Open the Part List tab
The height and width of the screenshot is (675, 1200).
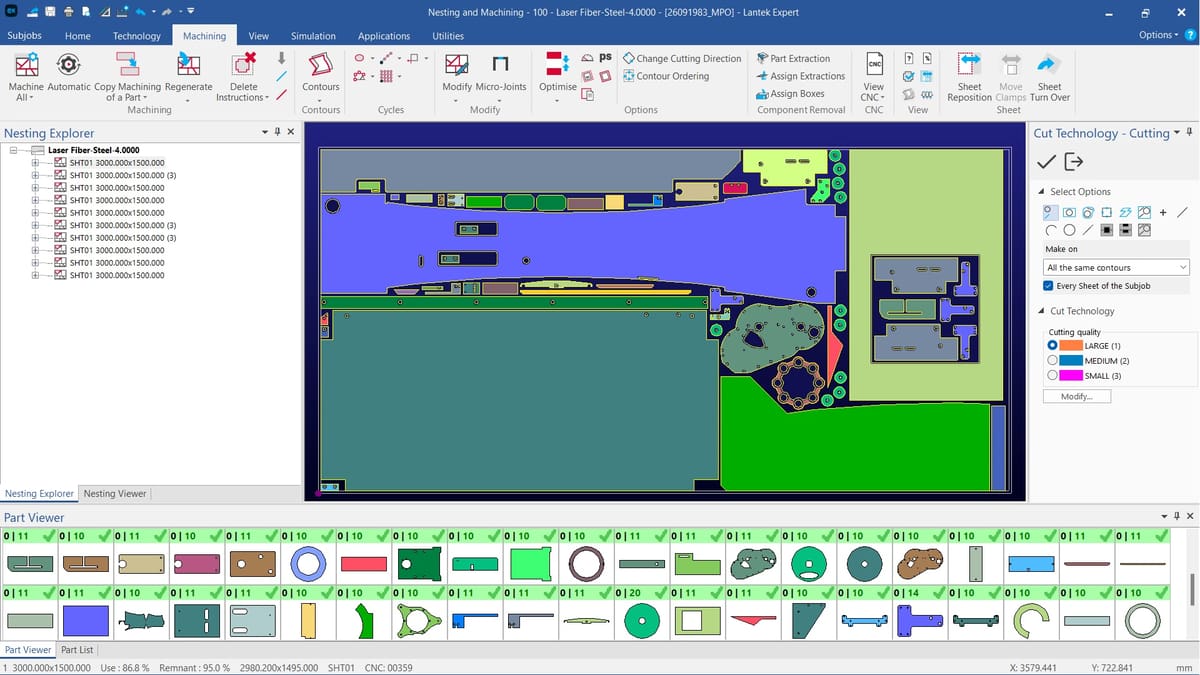pyautogui.click(x=77, y=650)
